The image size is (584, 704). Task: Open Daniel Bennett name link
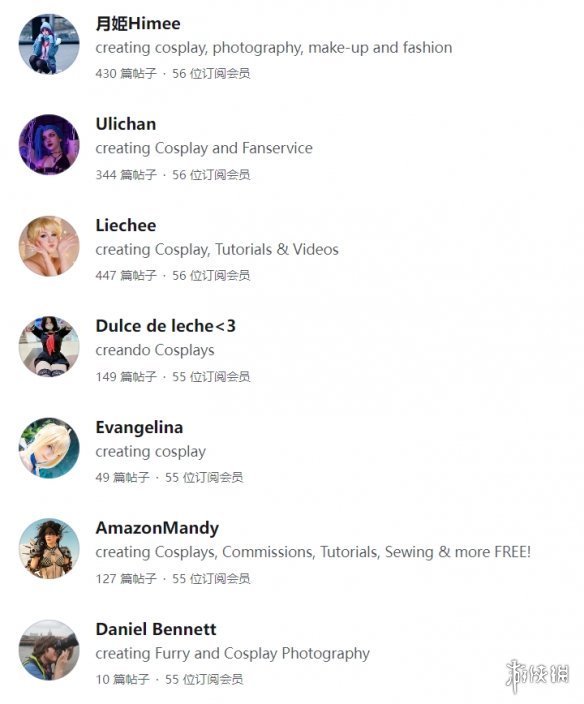(156, 629)
